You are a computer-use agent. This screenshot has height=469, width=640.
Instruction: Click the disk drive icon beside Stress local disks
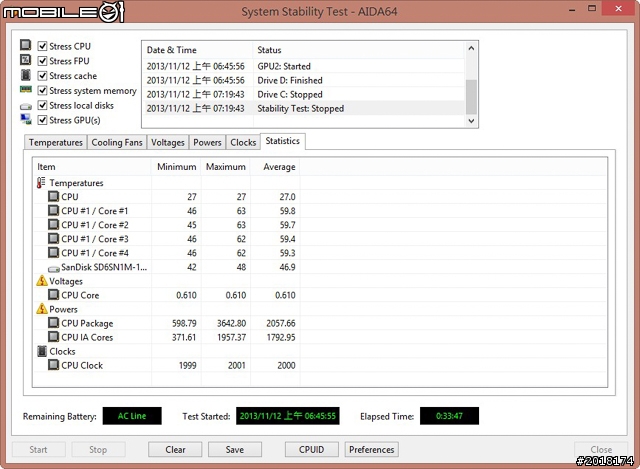coord(26,107)
